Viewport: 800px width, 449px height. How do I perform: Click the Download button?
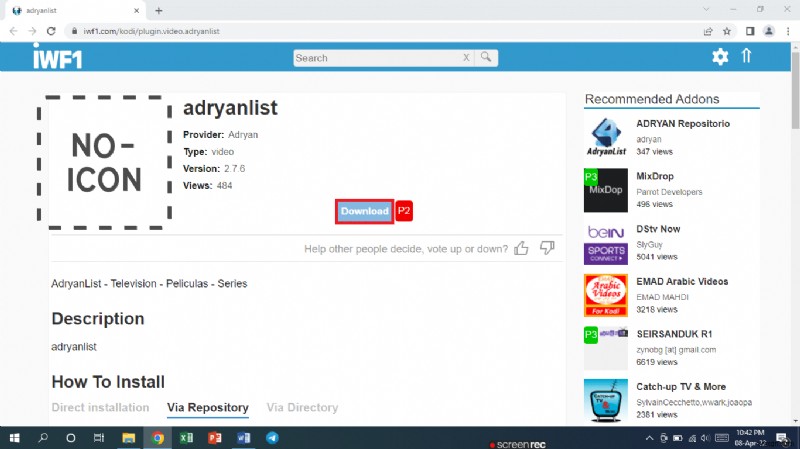click(x=364, y=211)
